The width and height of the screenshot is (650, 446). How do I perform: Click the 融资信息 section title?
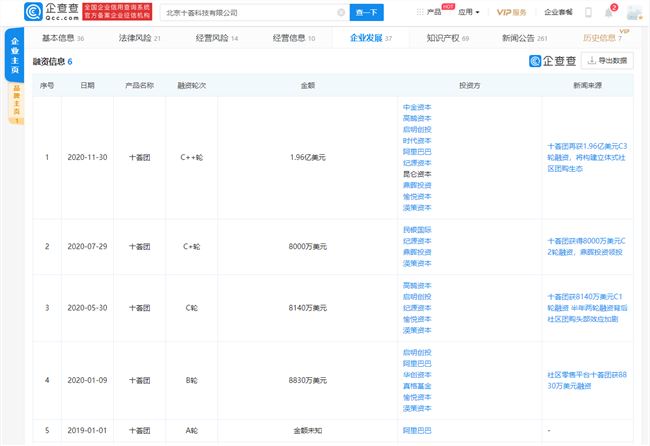48,61
